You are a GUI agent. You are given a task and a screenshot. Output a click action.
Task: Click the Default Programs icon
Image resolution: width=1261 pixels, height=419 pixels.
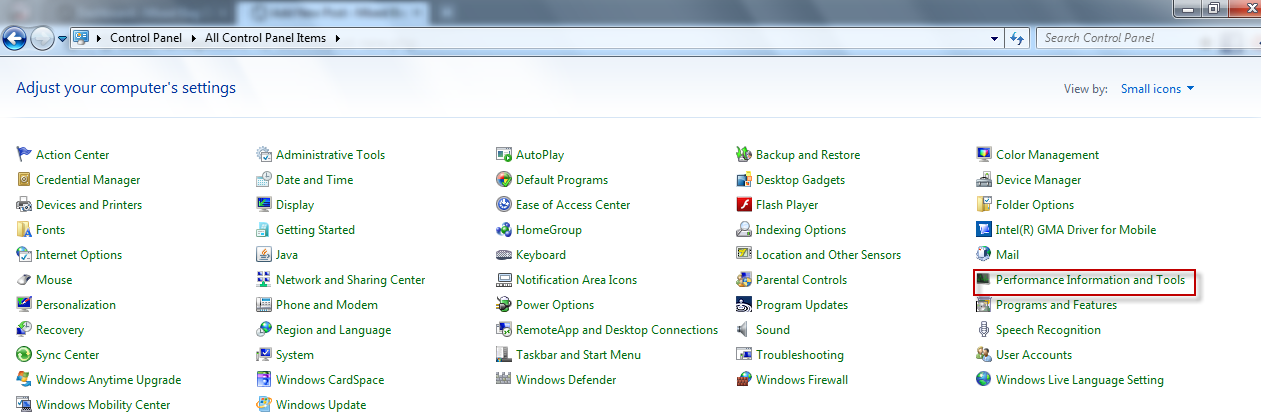click(505, 180)
